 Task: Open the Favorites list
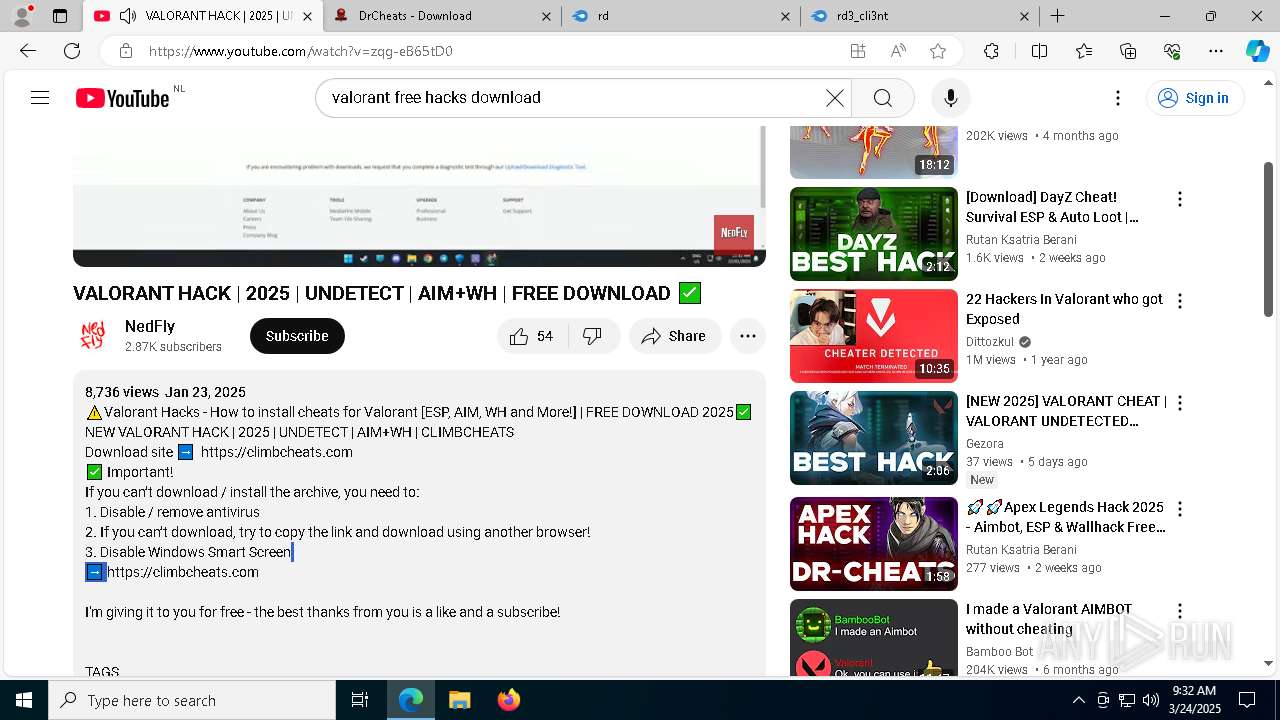tap(1084, 51)
